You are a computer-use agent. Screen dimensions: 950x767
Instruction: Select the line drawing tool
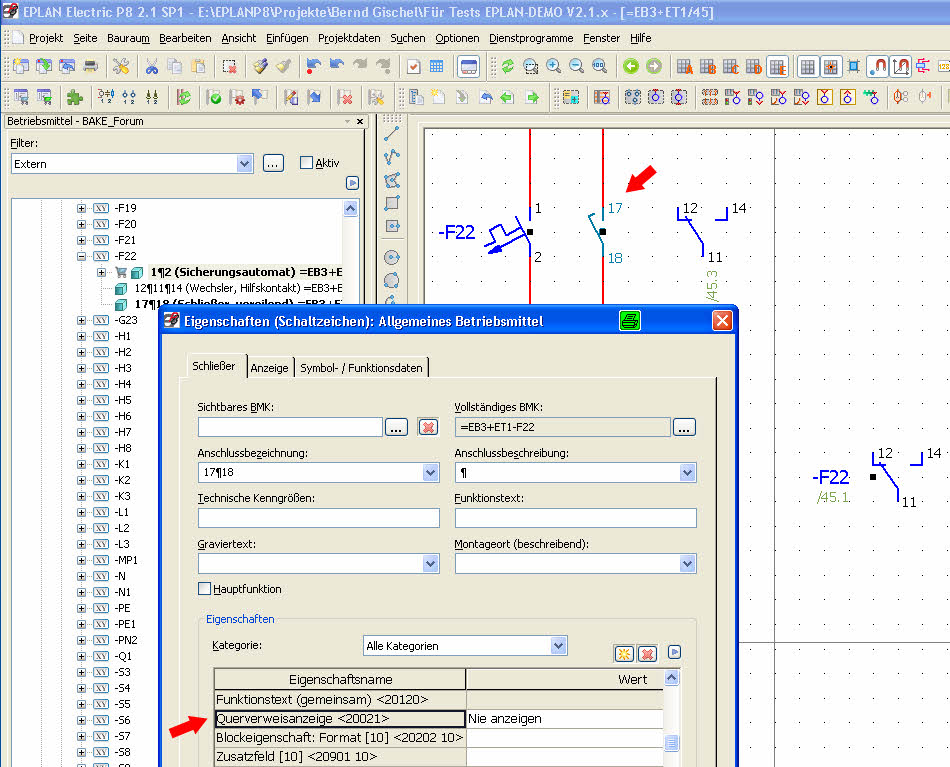pos(392,134)
